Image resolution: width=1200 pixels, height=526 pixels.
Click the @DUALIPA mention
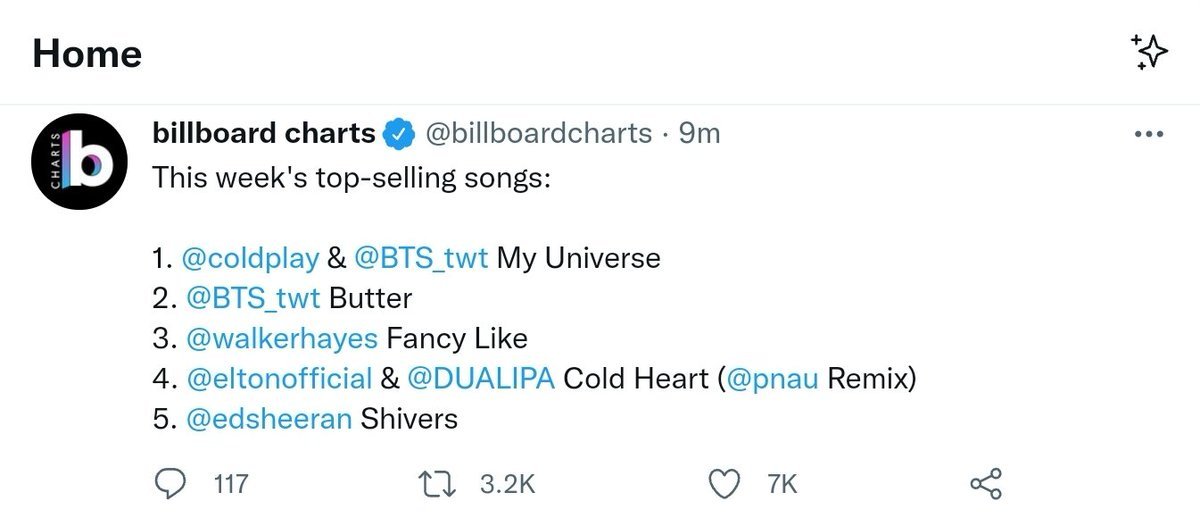[481, 379]
